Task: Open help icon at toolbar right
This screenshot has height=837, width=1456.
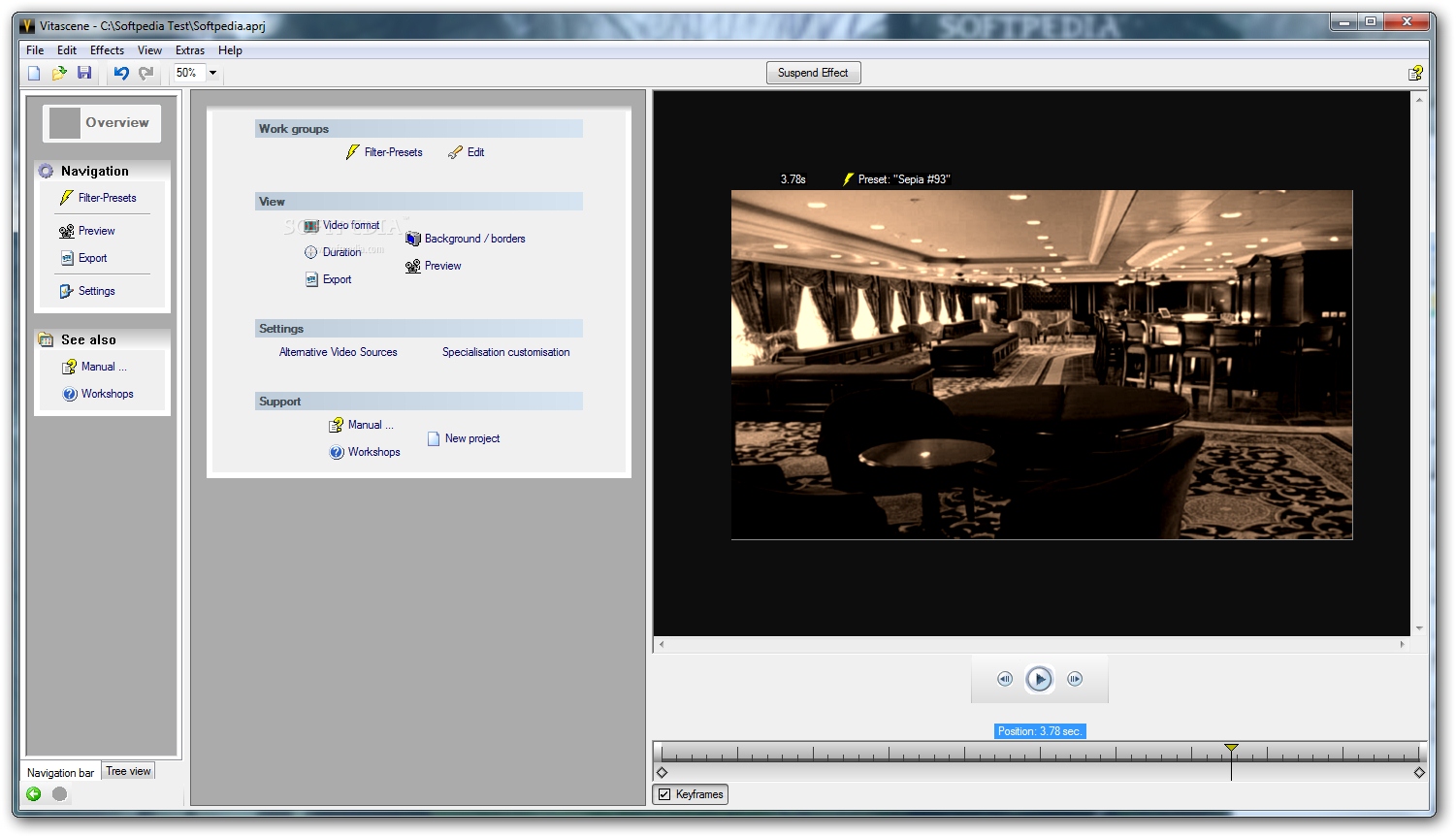Action: click(x=1415, y=73)
